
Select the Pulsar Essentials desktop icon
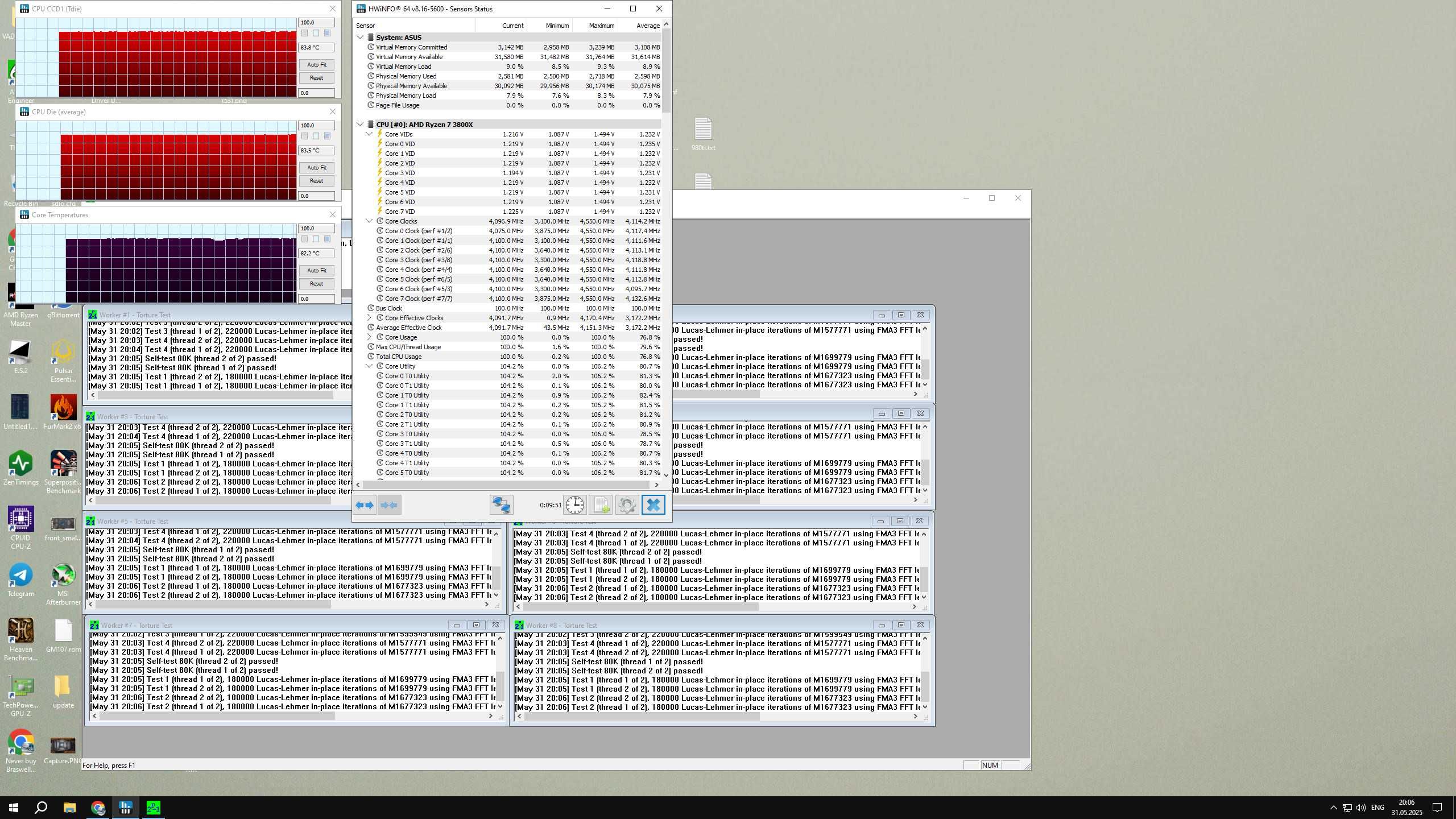coord(63,361)
